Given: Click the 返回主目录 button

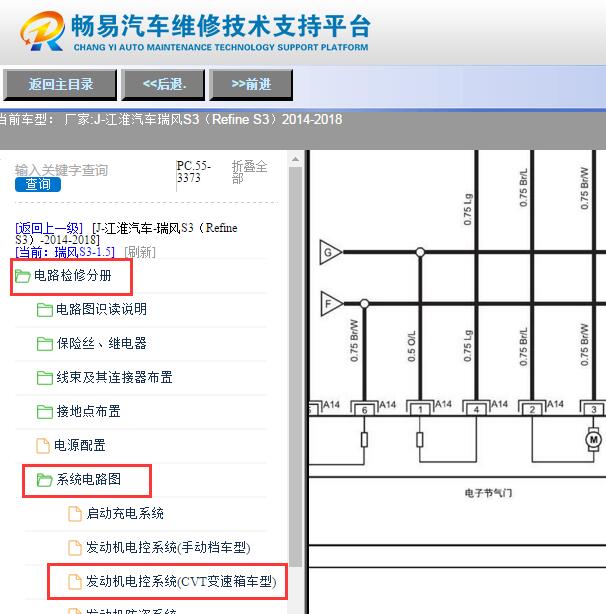Looking at the screenshot, I should point(60,85).
